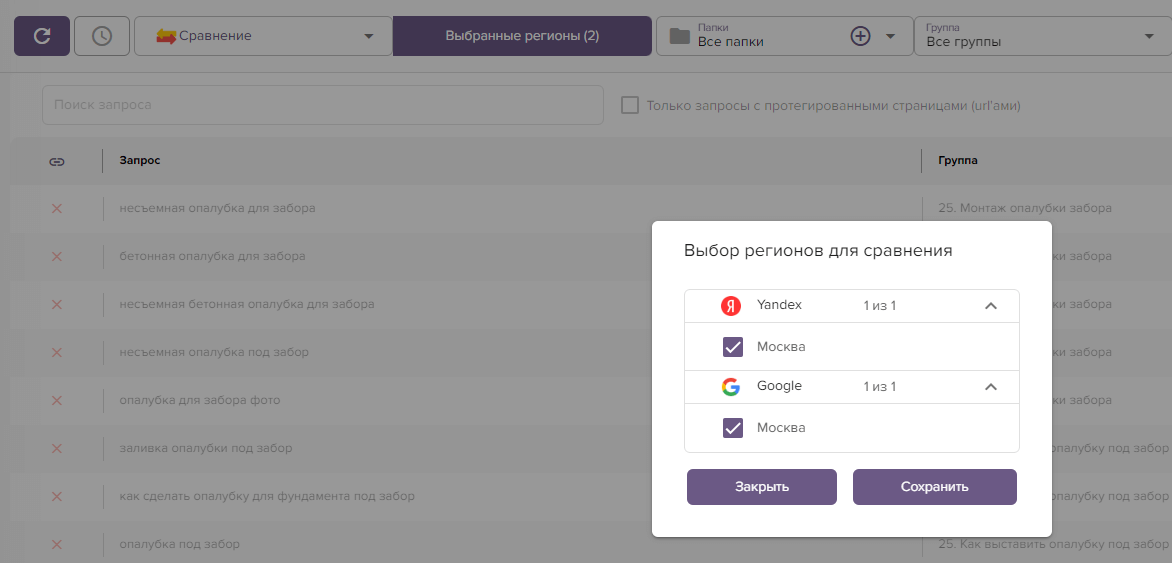Select query несъемная опалубка для забора

tap(218, 209)
